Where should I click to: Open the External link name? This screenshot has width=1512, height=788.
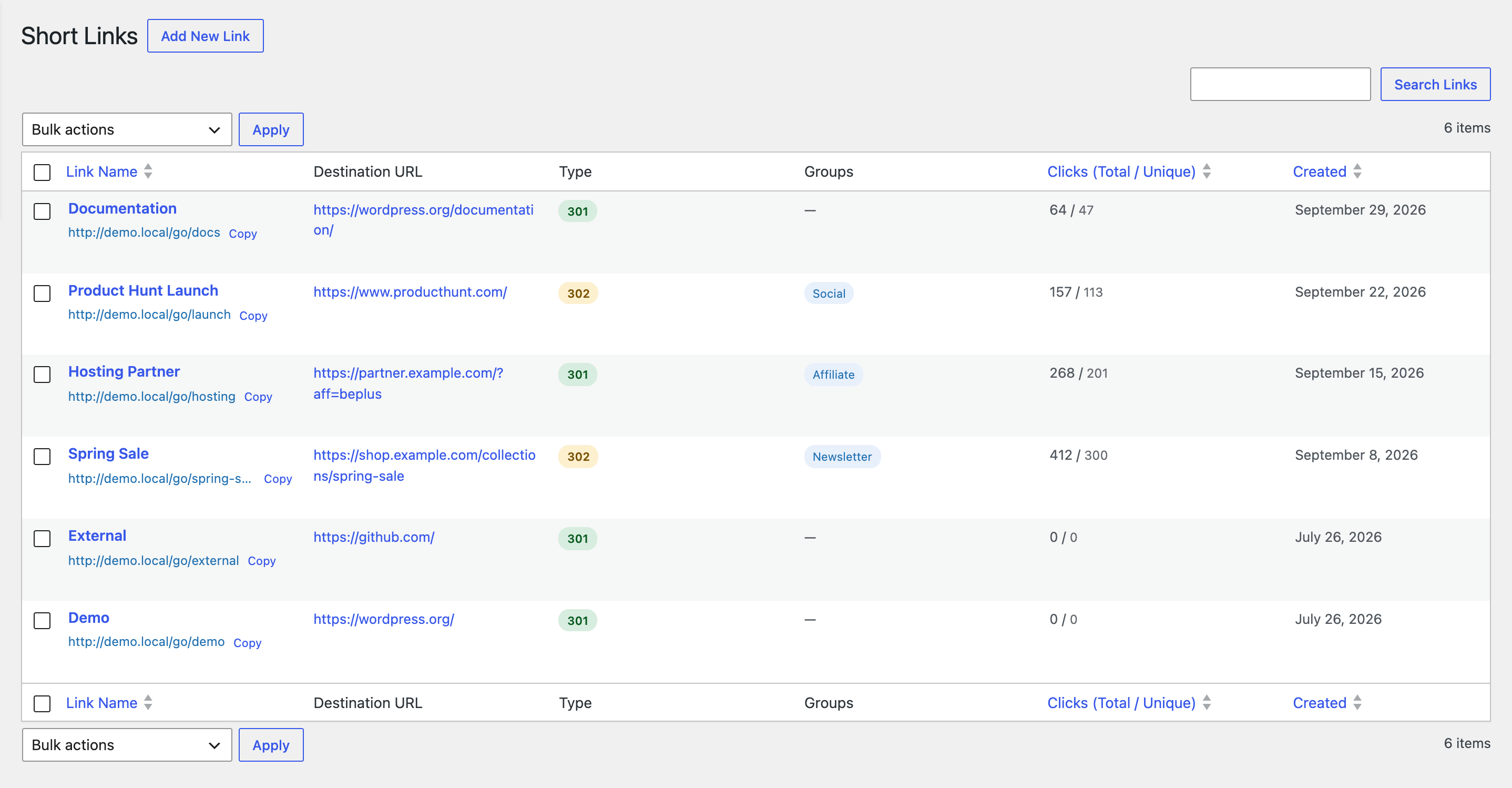pyautogui.click(x=97, y=536)
